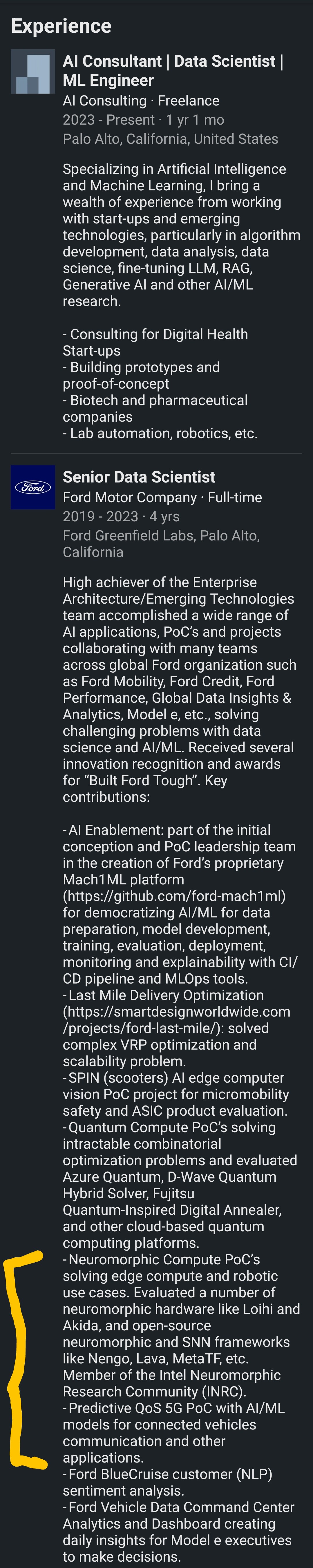Image resolution: width=313 pixels, height=1568 pixels.
Task: Click the Quantum Compute PoC's bullet
Action: coord(180,1177)
